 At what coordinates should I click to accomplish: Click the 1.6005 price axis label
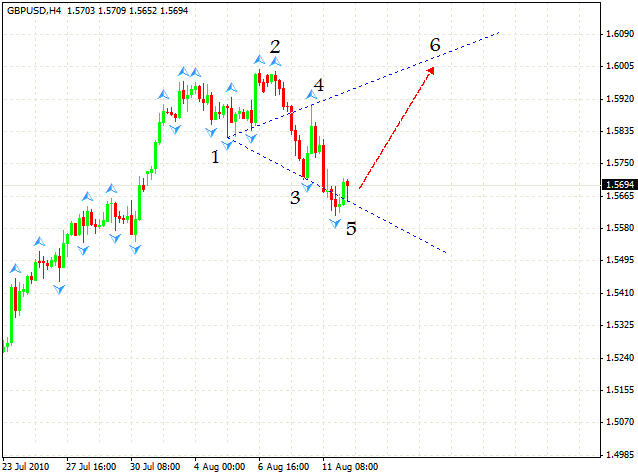coord(620,66)
